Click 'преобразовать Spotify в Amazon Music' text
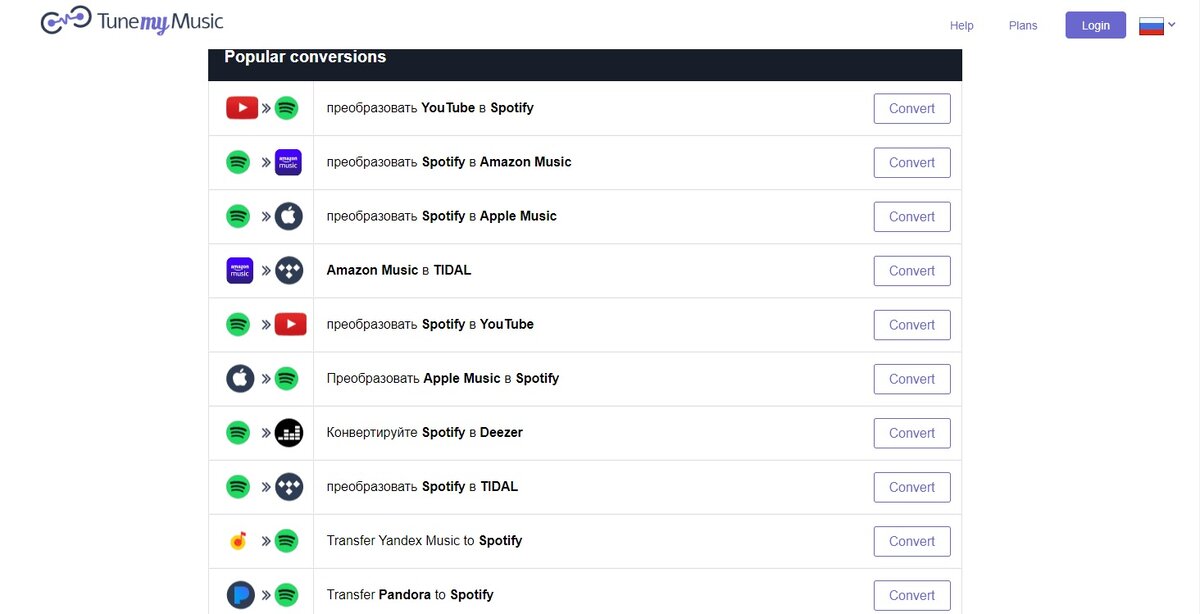This screenshot has height=614, width=1200. click(449, 162)
